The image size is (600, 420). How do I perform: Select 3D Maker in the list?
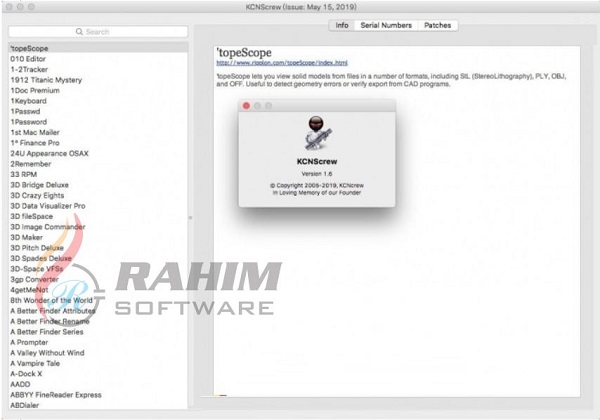[98, 238]
